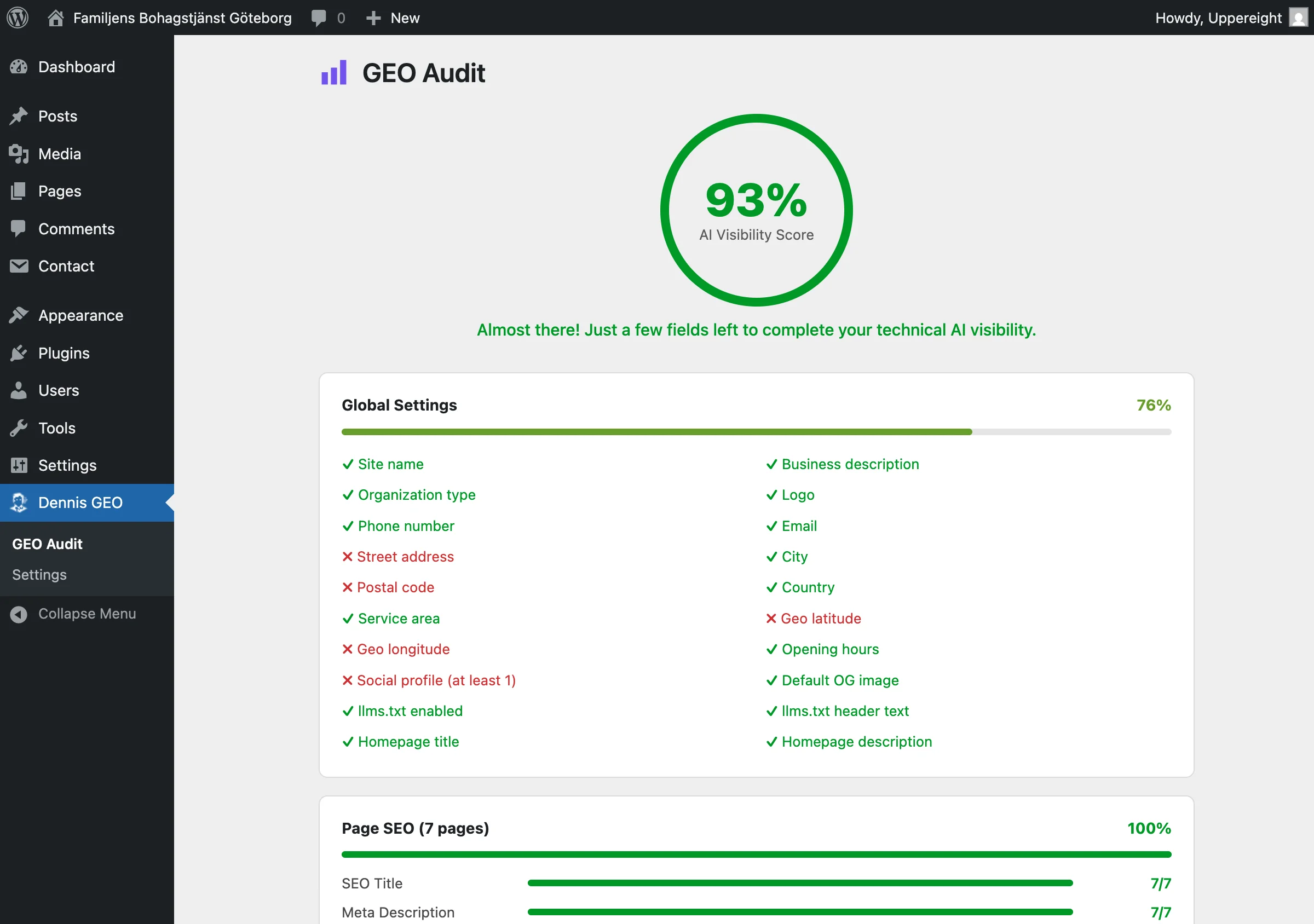Click the Dennis GEO avatar icon
The height and width of the screenshot is (924, 1314).
[19, 503]
